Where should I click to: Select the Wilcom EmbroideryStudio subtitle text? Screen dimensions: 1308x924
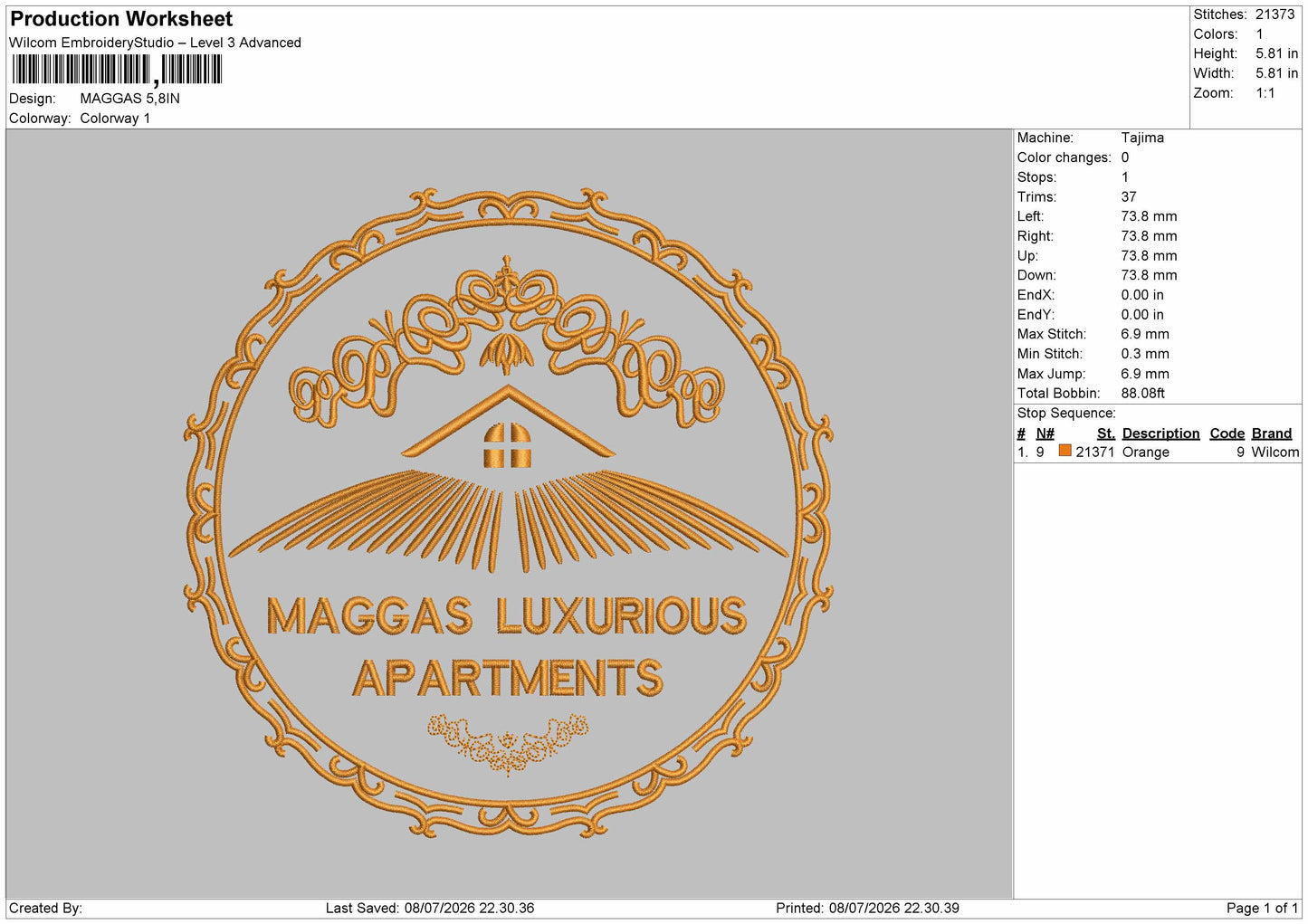coord(155,43)
